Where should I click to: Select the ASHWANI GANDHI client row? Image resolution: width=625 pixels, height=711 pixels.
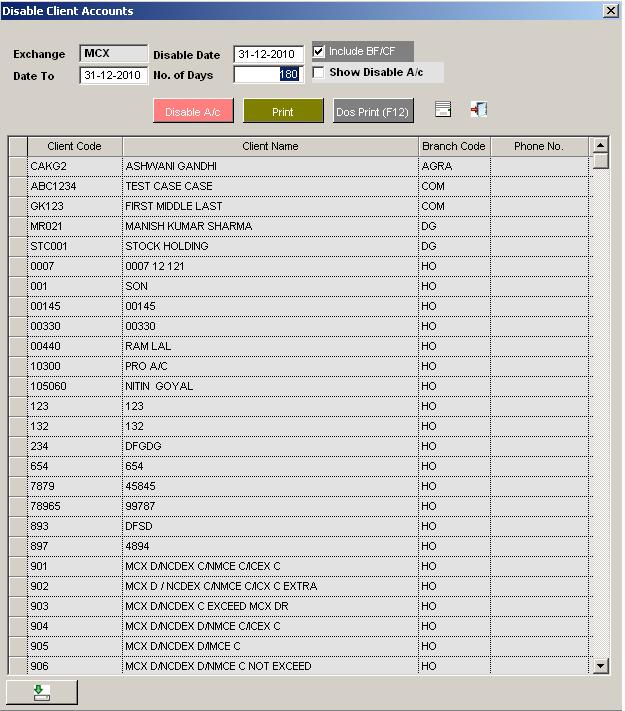tap(270, 166)
